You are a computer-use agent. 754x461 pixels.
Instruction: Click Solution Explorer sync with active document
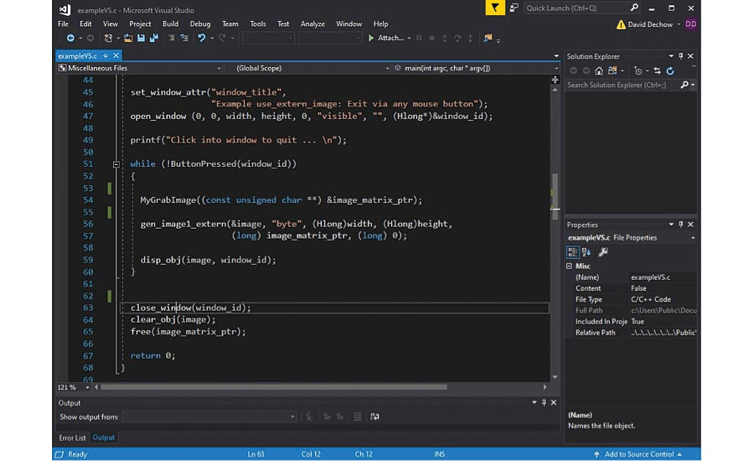tap(657, 71)
